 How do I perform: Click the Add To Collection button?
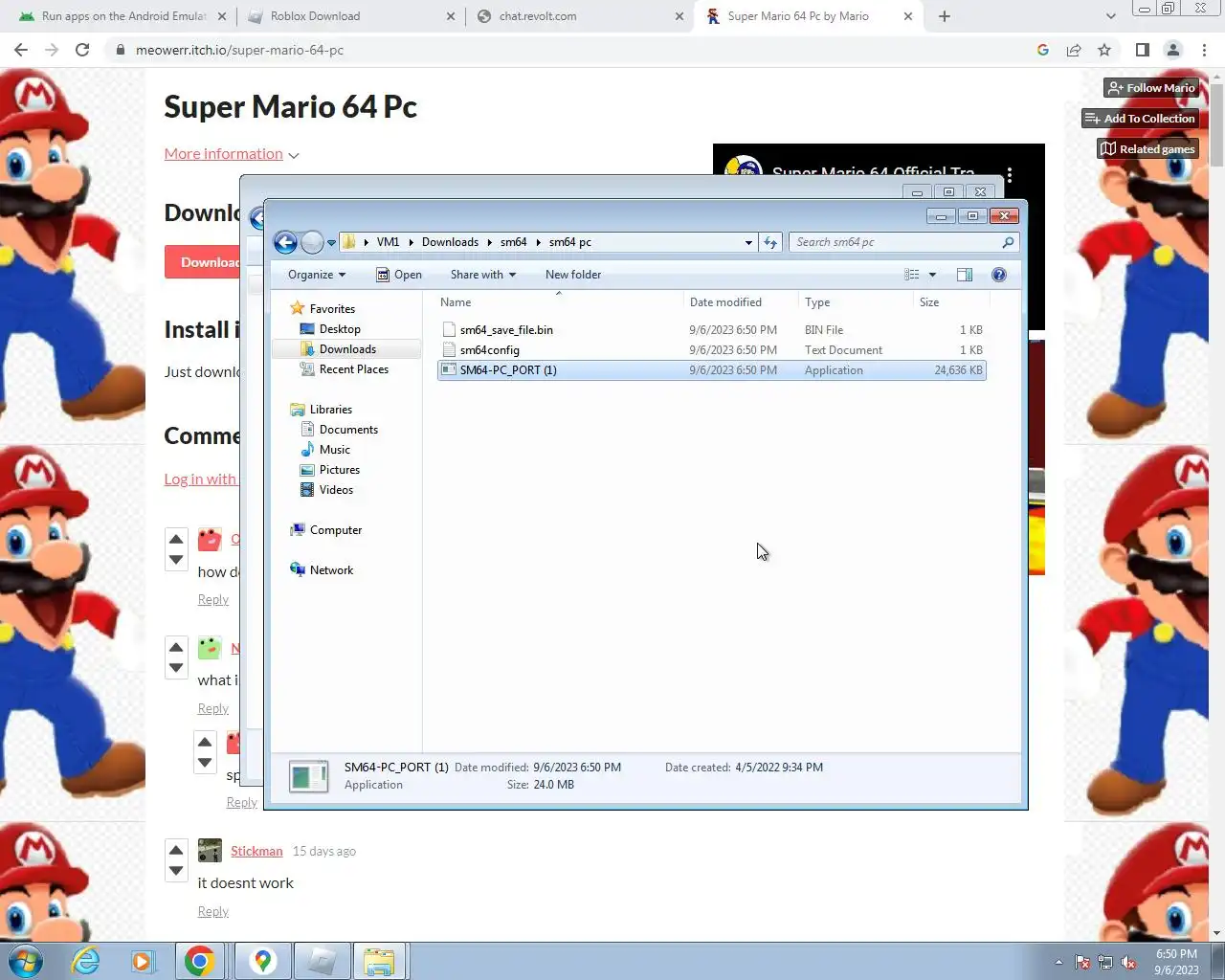tap(1140, 119)
